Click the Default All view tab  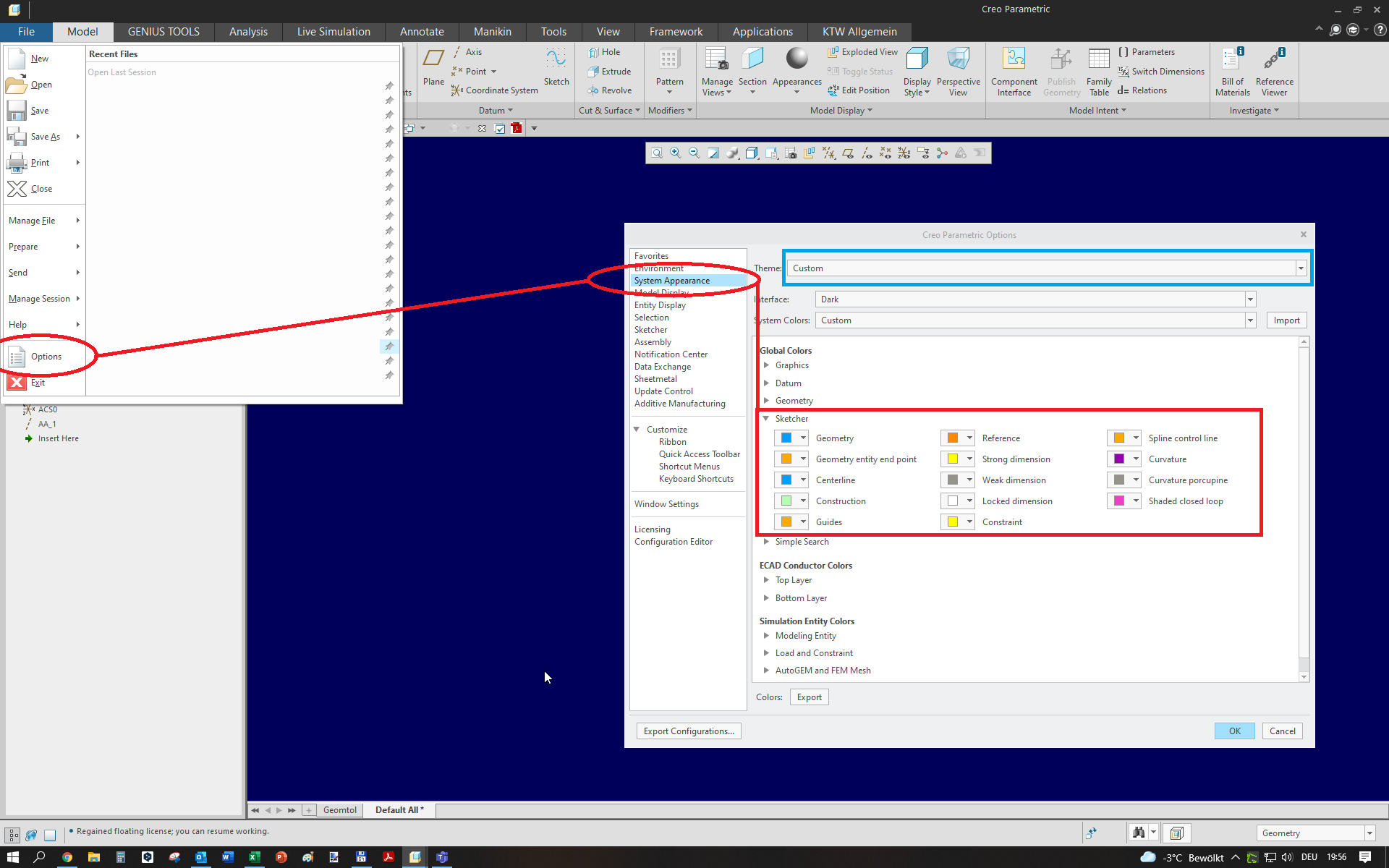coord(399,810)
